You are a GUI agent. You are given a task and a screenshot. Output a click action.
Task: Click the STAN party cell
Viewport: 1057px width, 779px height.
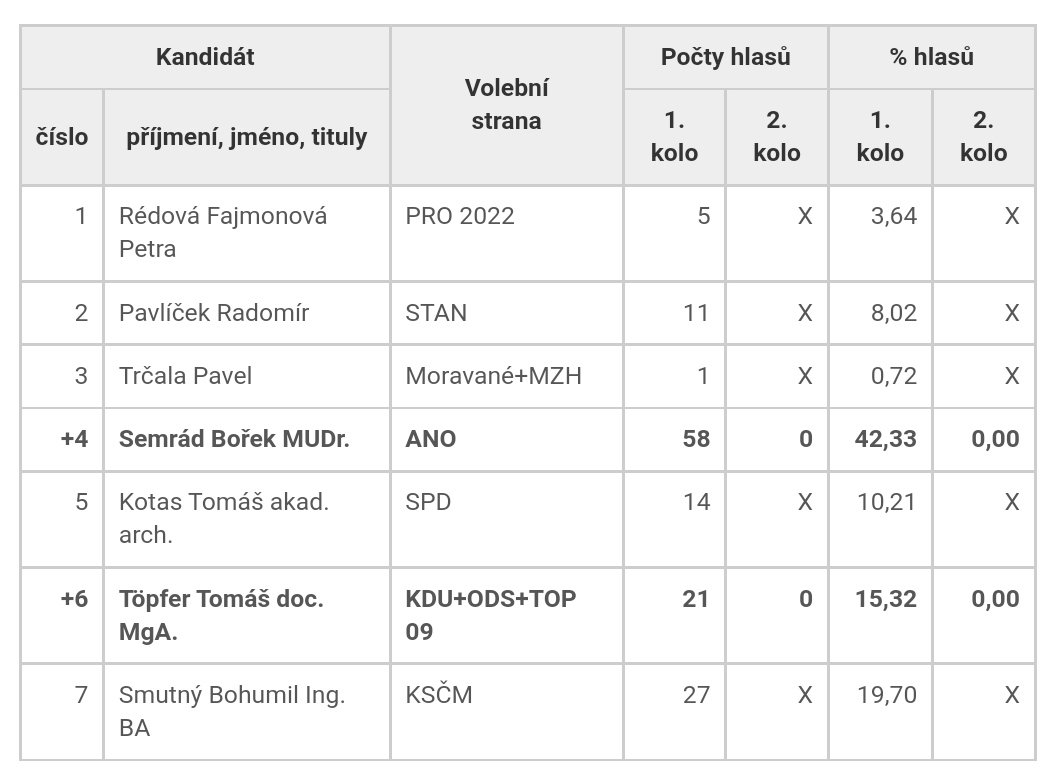pos(436,313)
